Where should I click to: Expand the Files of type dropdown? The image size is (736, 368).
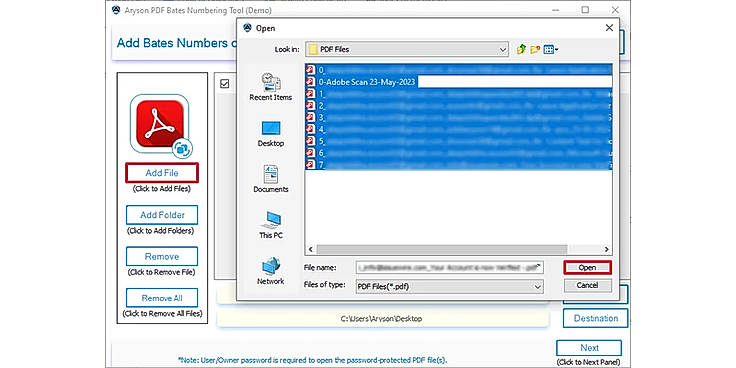(538, 286)
